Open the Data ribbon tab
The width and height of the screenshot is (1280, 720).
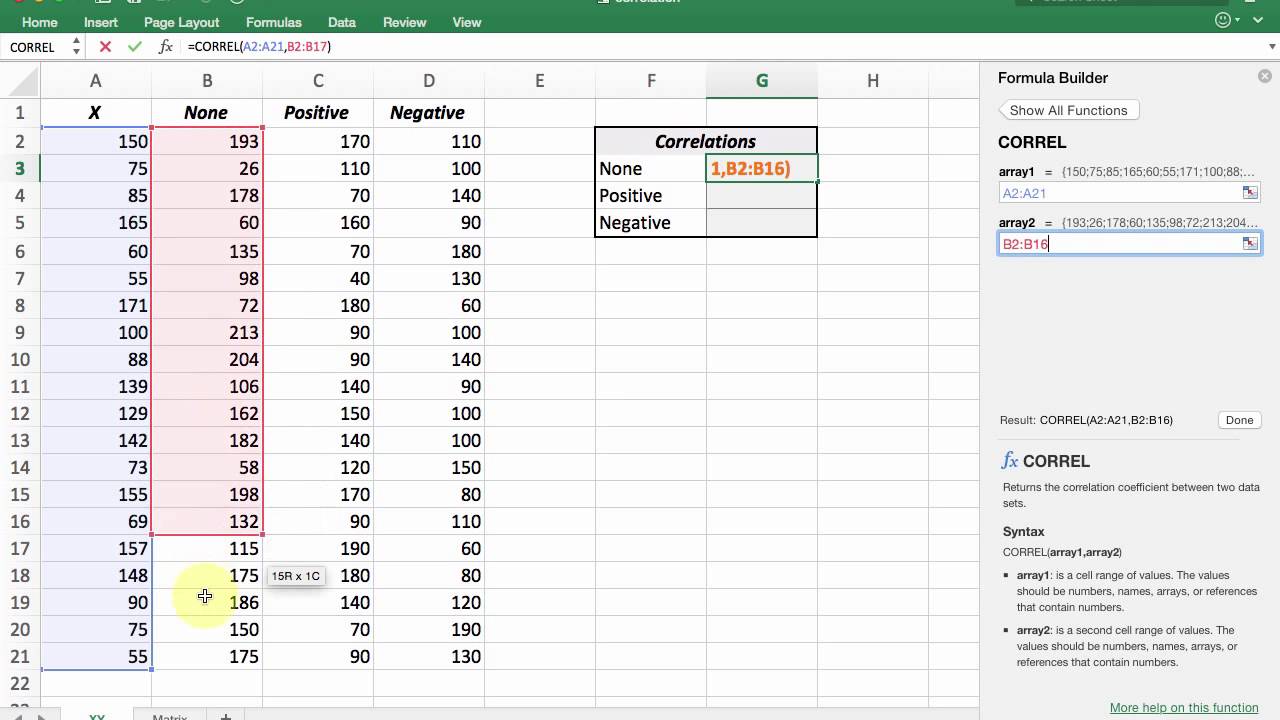342,22
